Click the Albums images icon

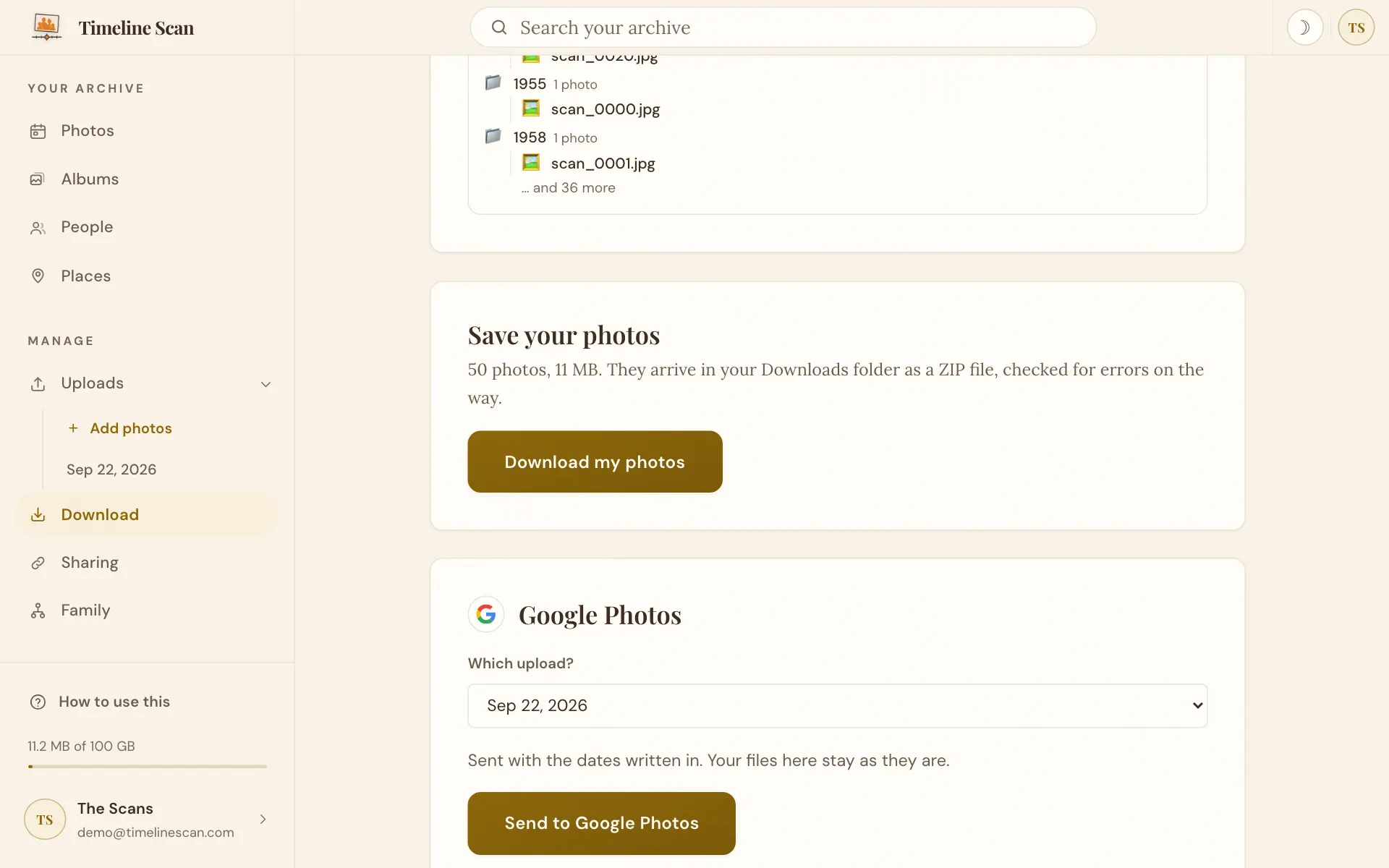pyautogui.click(x=38, y=179)
